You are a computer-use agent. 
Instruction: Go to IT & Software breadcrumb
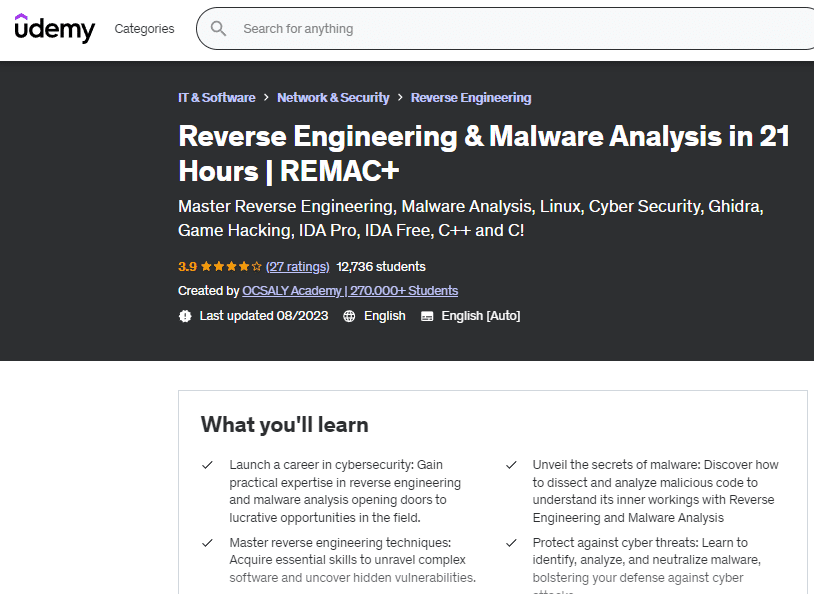pos(216,98)
